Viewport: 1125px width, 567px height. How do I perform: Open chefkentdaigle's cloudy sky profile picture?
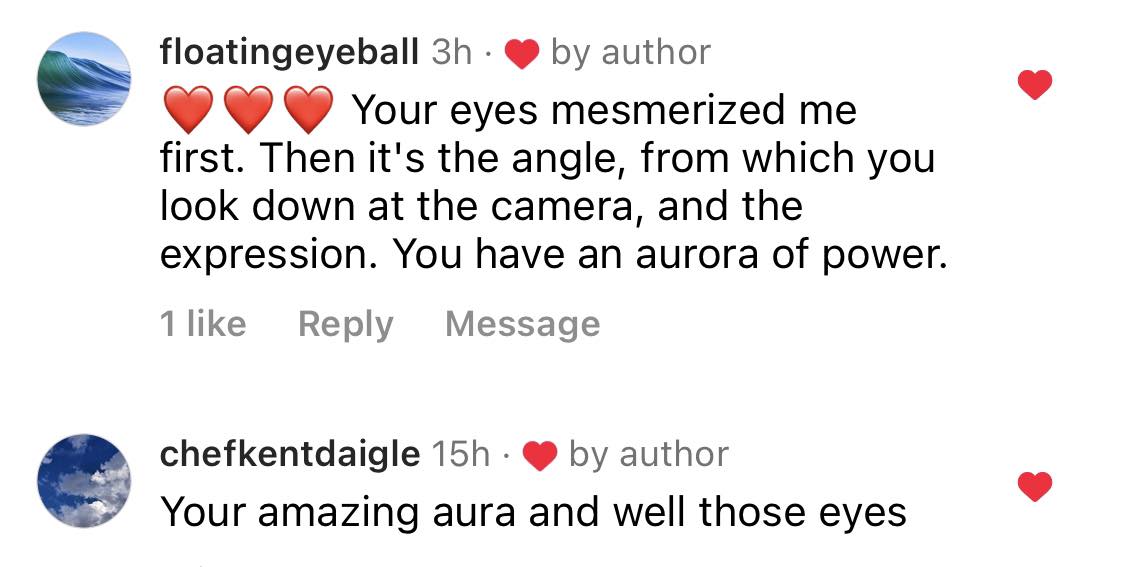coord(84,481)
